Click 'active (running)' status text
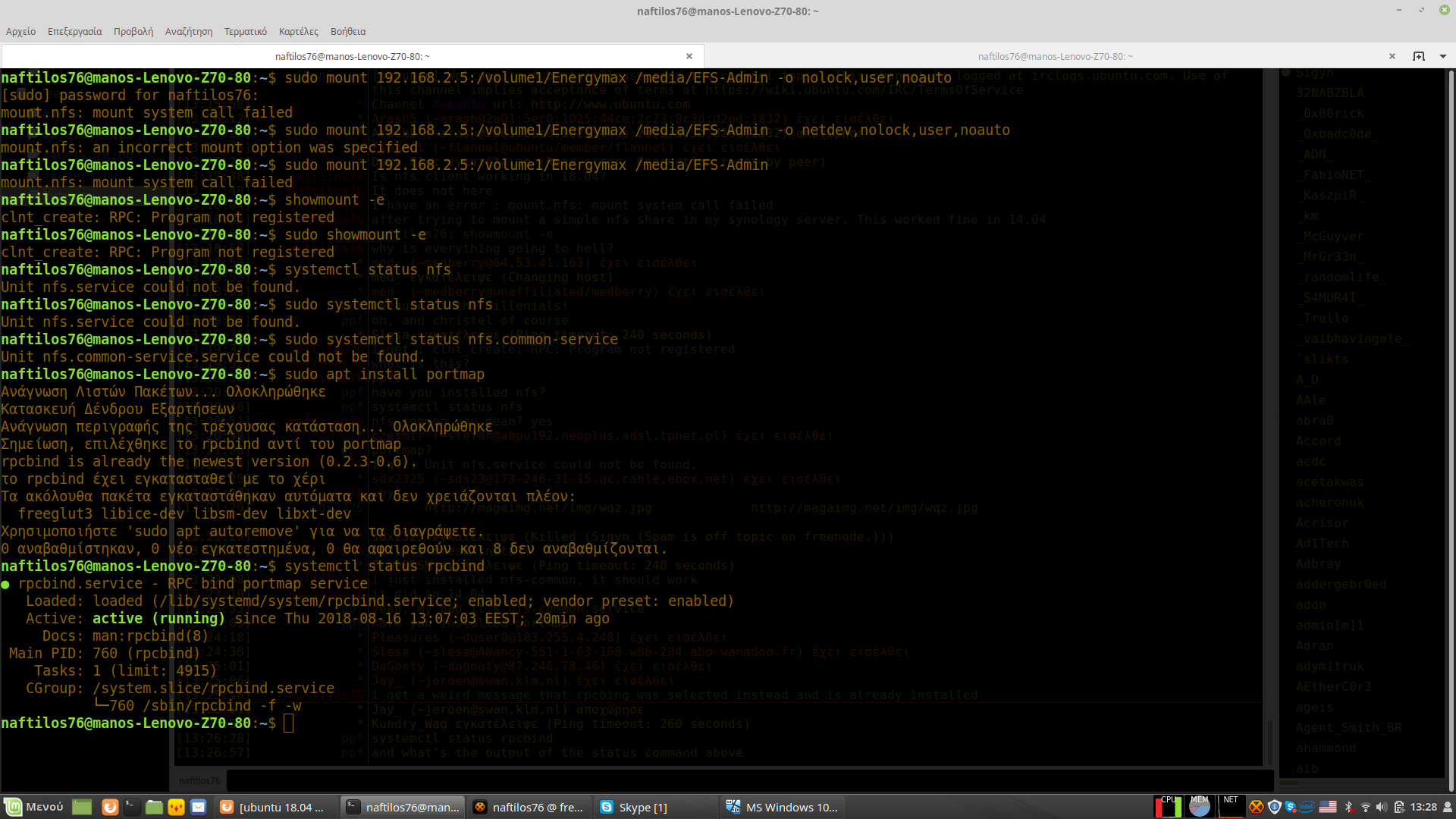The width and height of the screenshot is (1456, 819). (158, 619)
